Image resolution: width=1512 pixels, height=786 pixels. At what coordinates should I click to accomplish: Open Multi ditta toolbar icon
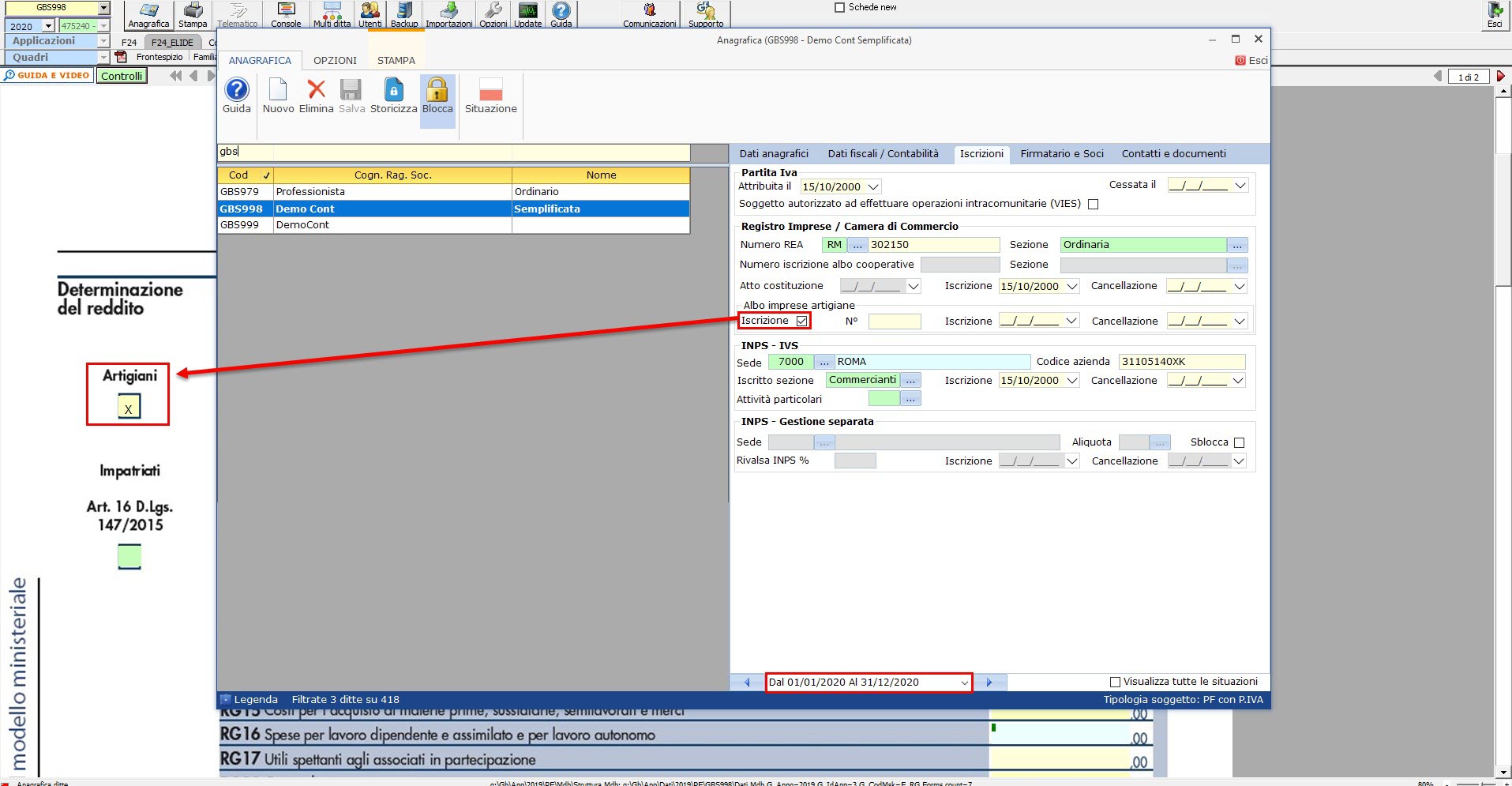tap(332, 14)
